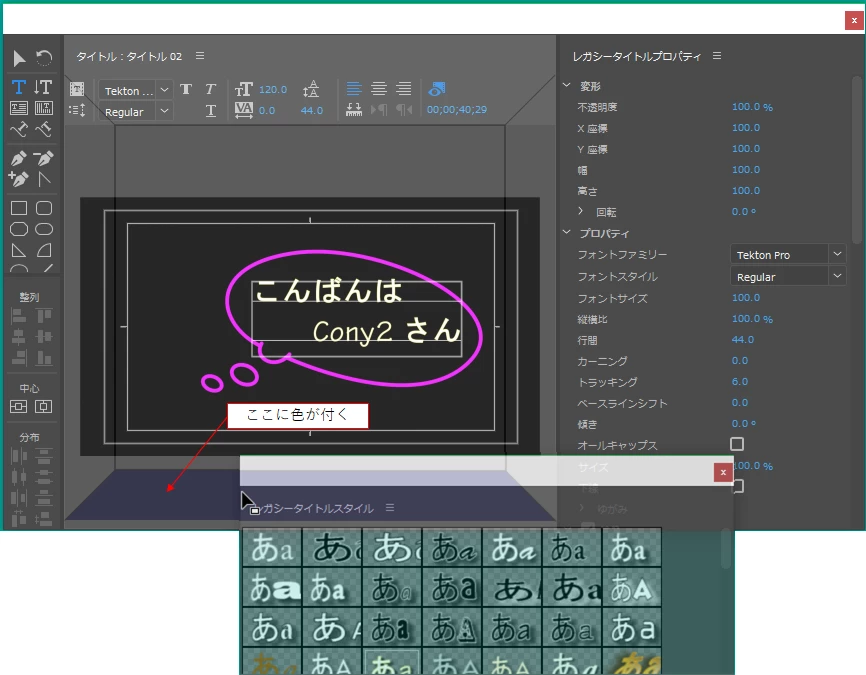Screen dimensions: 866x675
Task: Select the Add Anchor Point tool
Action: click(18, 179)
